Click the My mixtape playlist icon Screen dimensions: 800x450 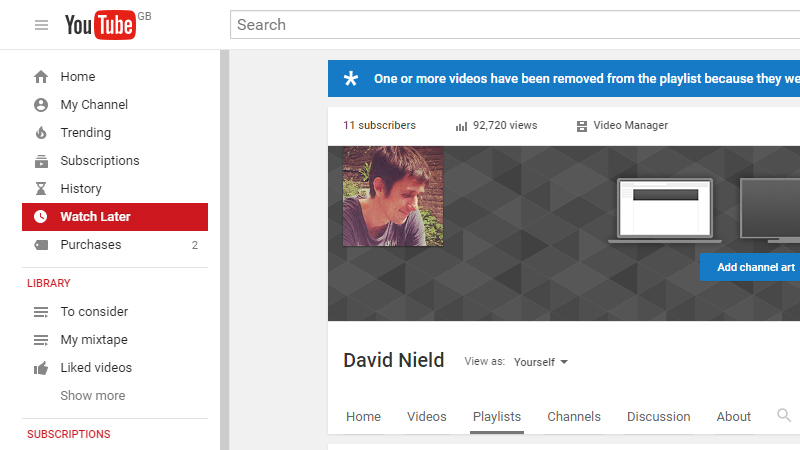pyautogui.click(x=41, y=340)
